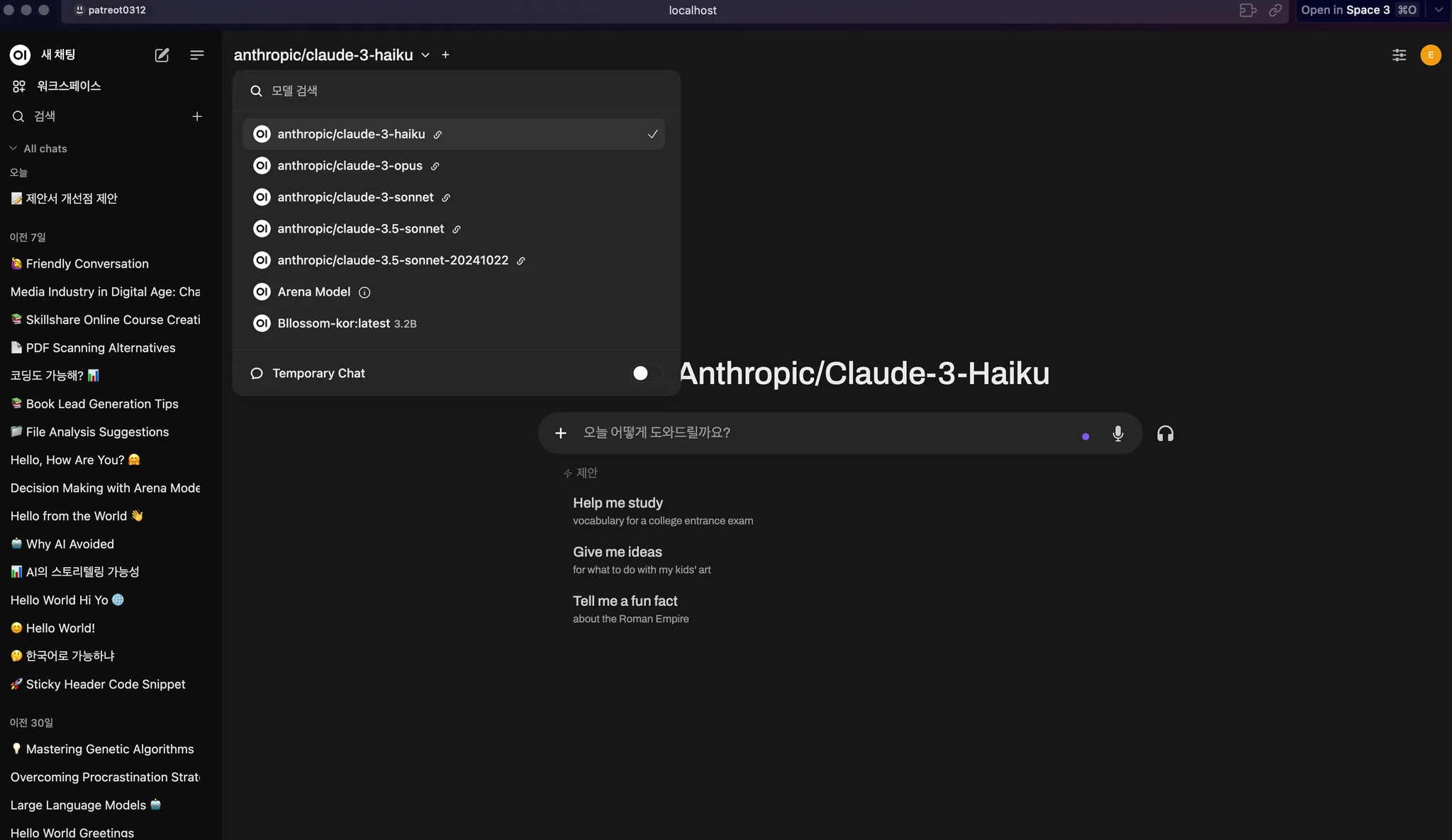Select anthropic/claude-3-opus from model list
This screenshot has height=840, width=1452.
[x=350, y=166]
